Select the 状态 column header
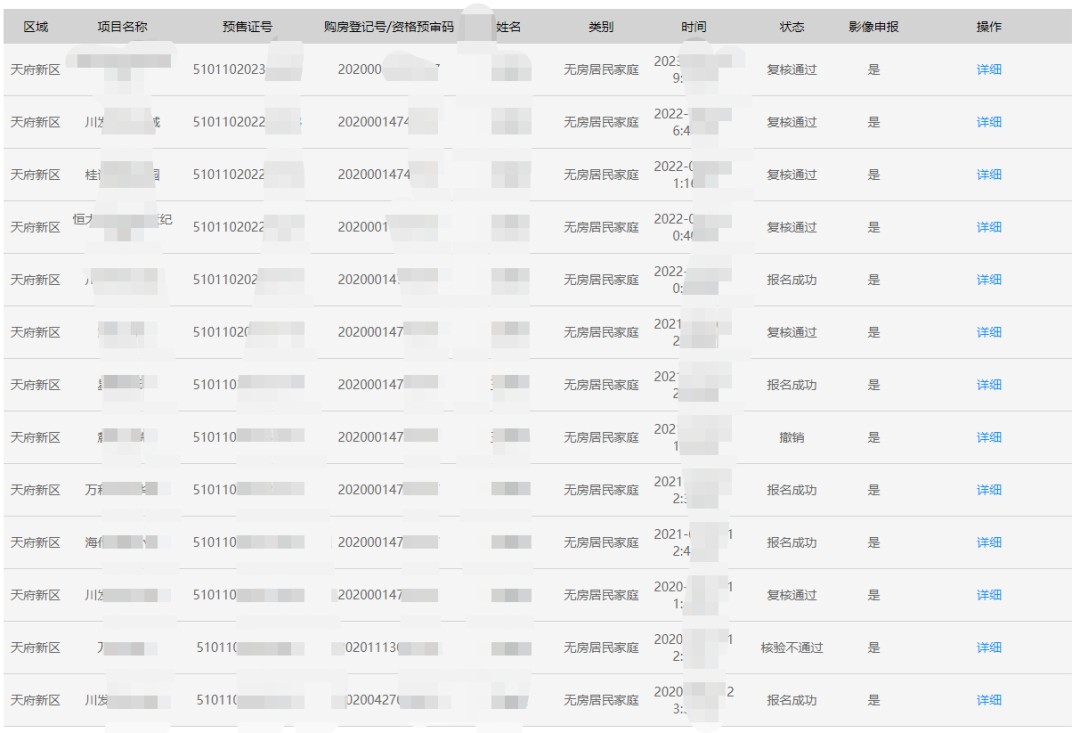 coord(792,27)
